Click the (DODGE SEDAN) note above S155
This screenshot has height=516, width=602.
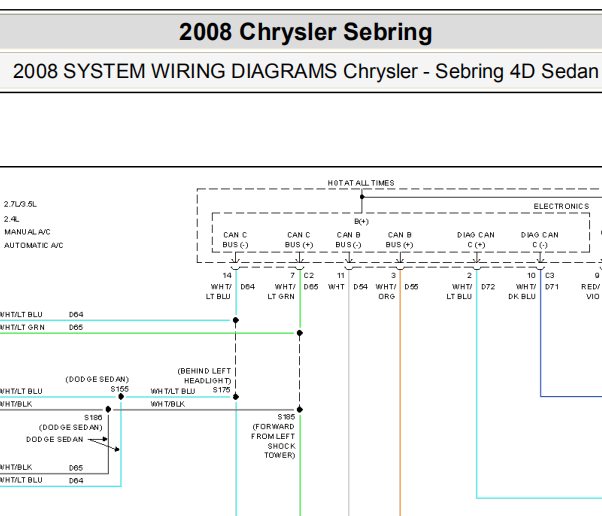coord(97,379)
